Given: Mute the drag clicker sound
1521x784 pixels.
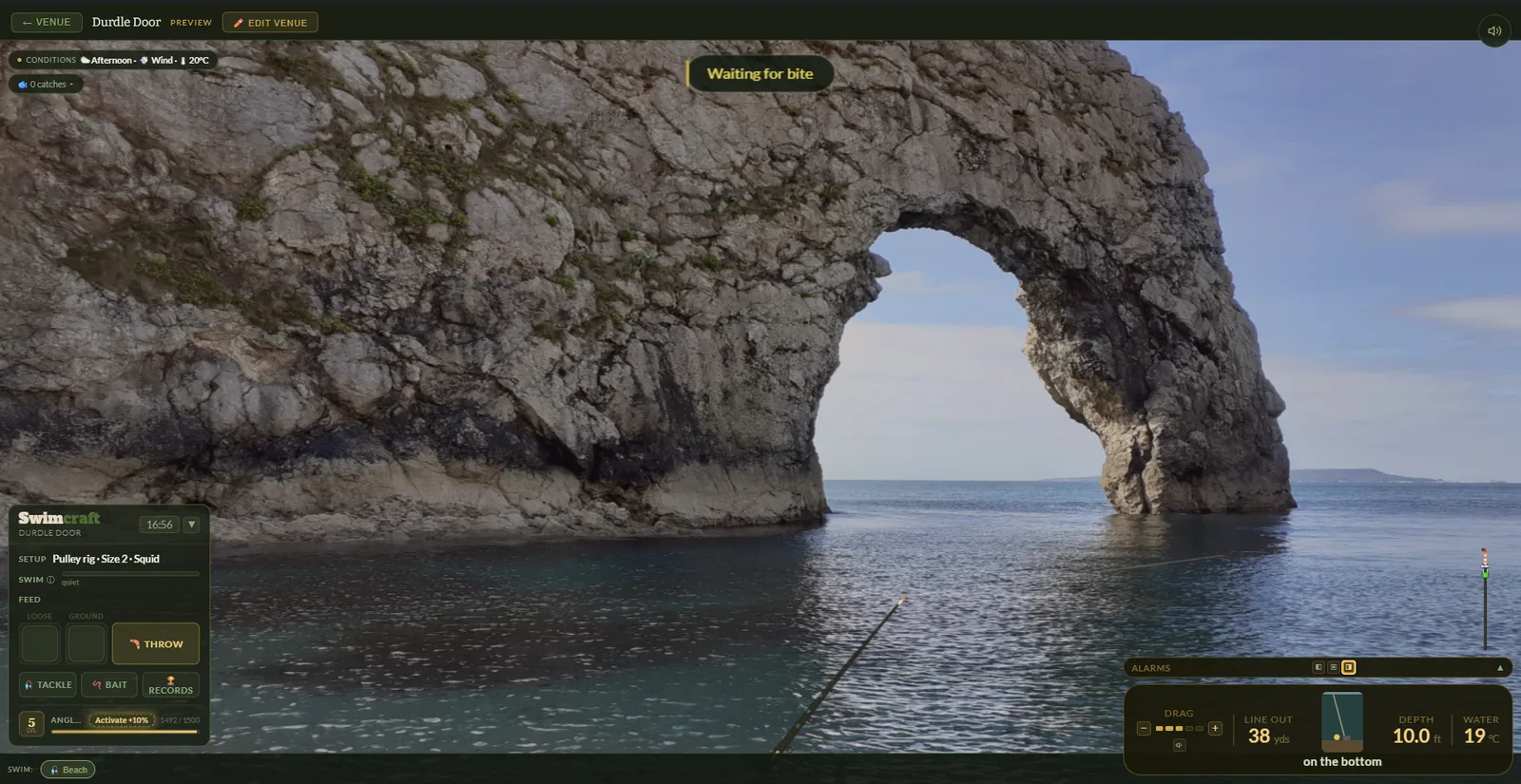Looking at the screenshot, I should [x=1179, y=745].
